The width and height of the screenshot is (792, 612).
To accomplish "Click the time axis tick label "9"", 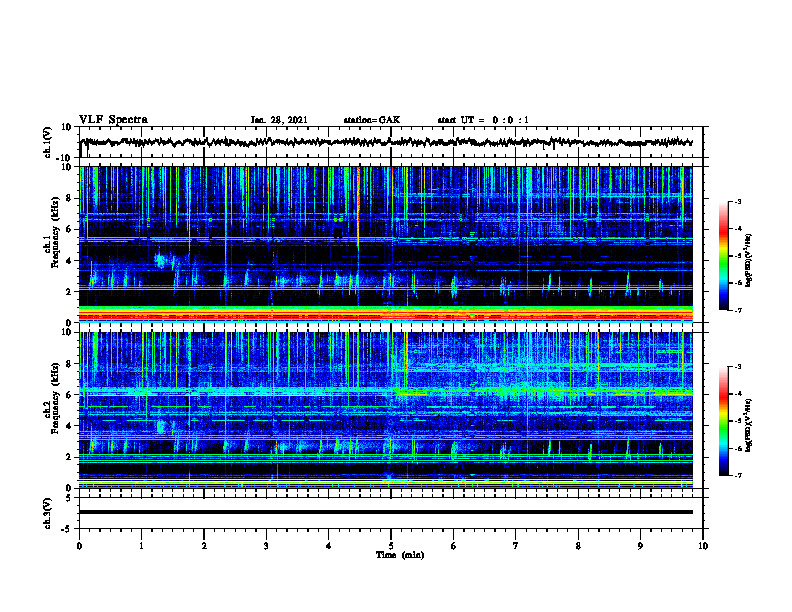I will click(x=640, y=546).
